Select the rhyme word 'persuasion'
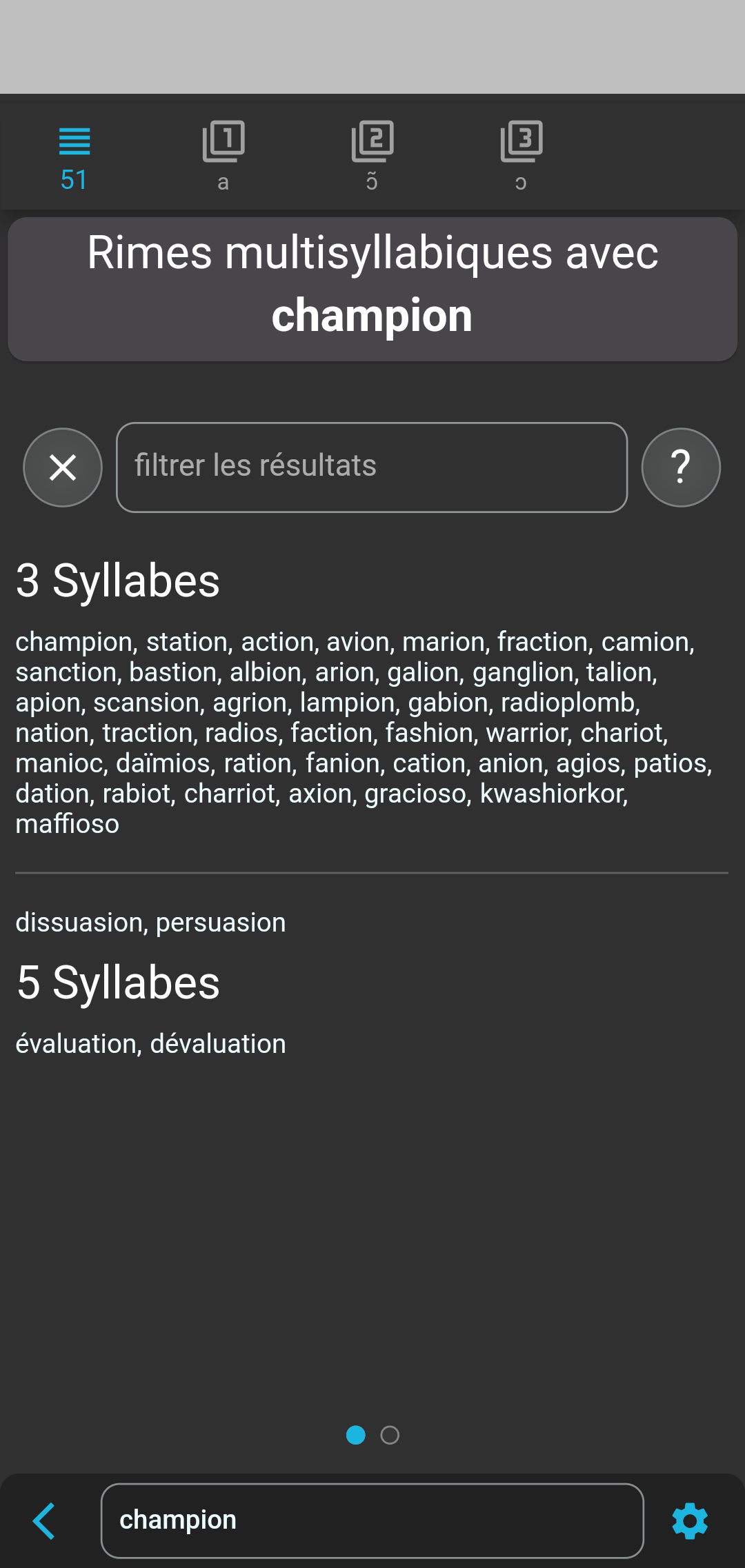The height and width of the screenshot is (1568, 745). [x=221, y=923]
